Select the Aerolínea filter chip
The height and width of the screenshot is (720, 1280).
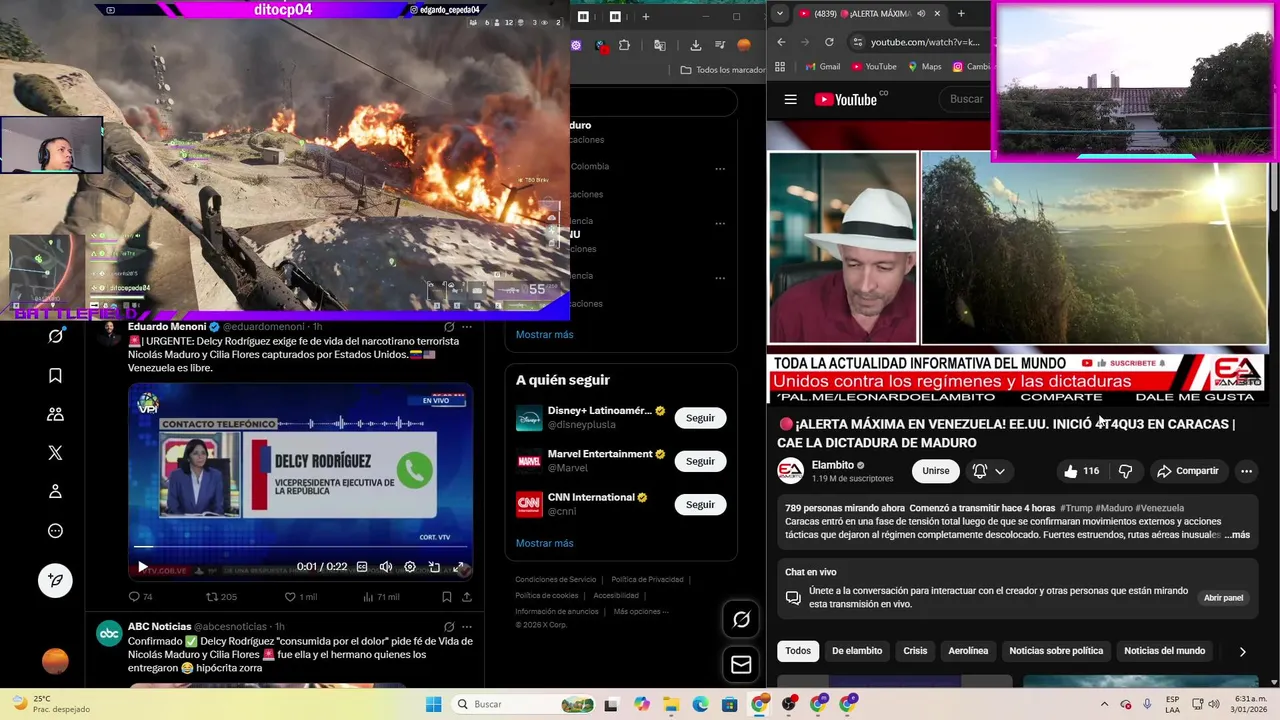[968, 651]
